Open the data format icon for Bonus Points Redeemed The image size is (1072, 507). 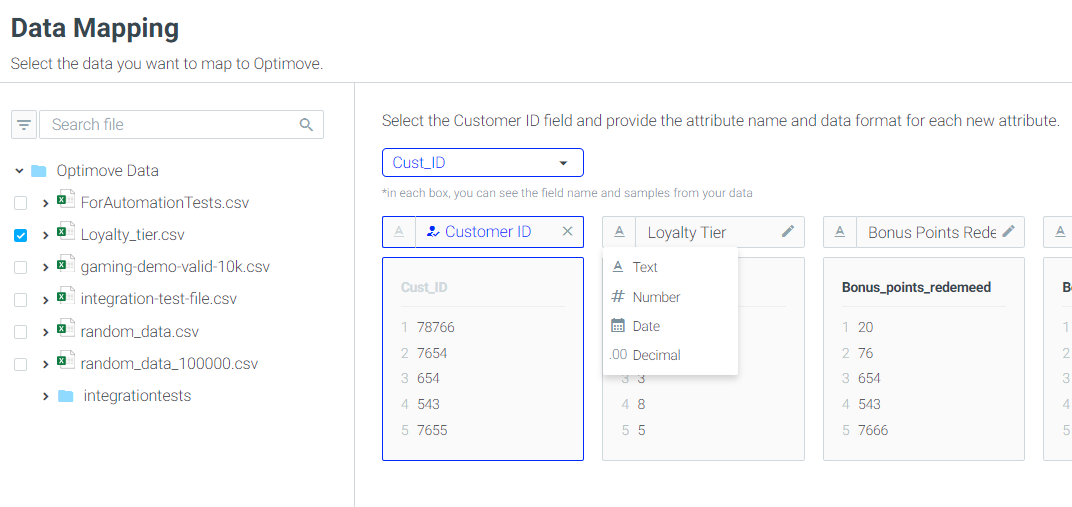coord(840,232)
